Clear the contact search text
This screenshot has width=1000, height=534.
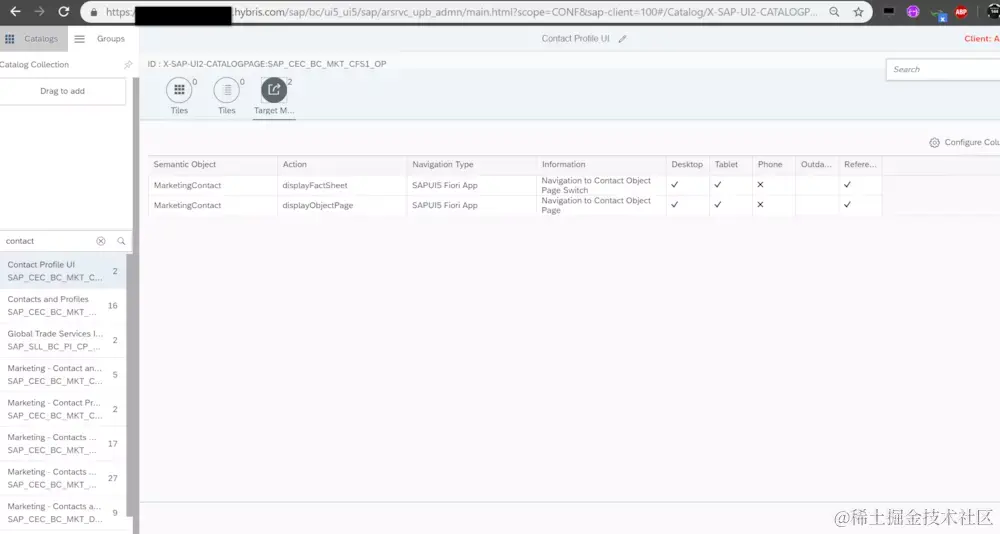coord(101,241)
